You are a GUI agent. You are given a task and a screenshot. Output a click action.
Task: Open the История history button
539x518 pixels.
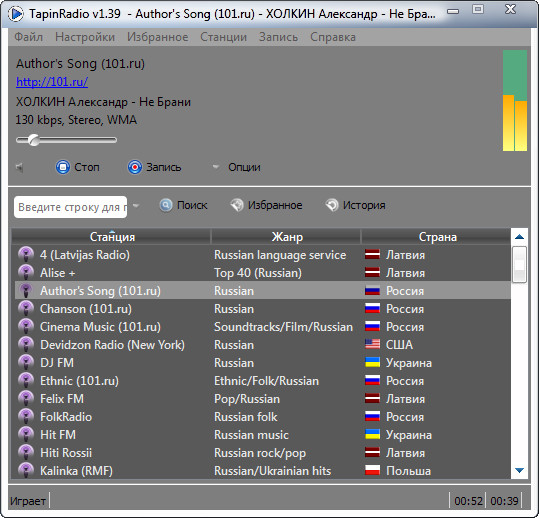point(355,205)
